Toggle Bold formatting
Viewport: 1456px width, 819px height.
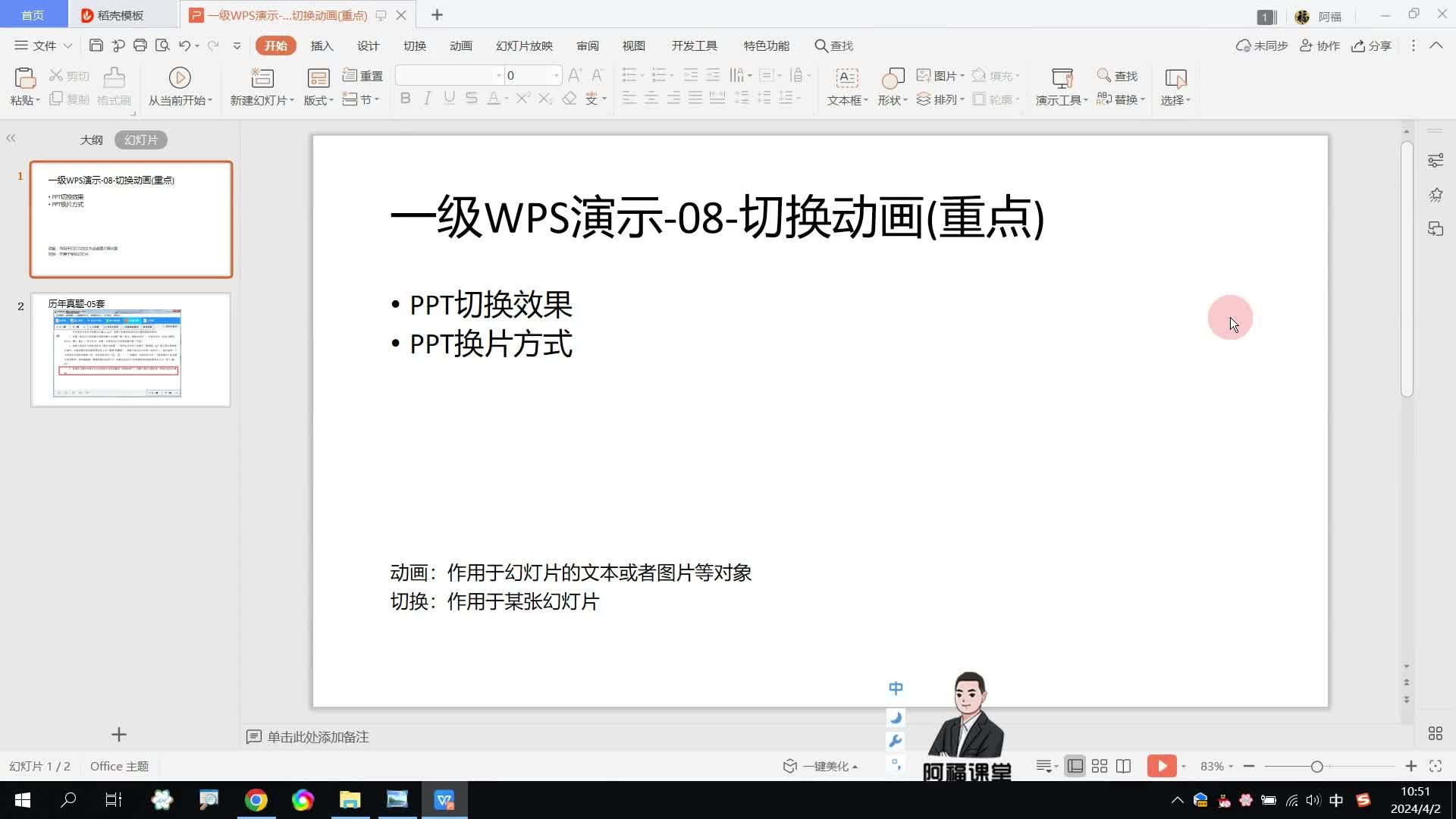(405, 99)
